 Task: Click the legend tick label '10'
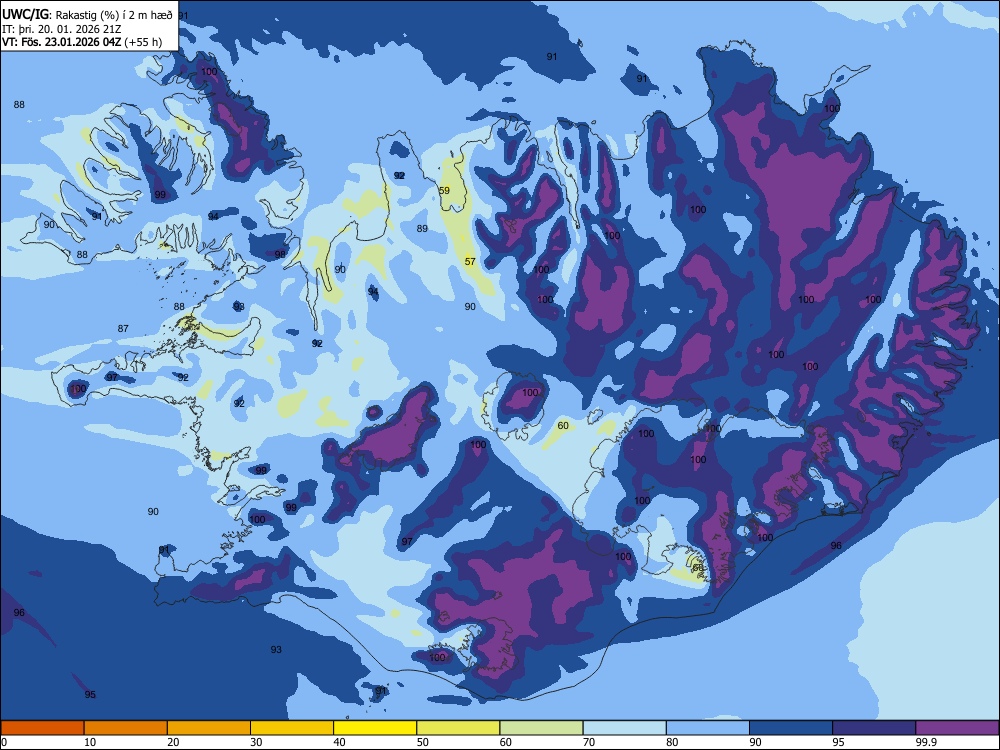click(x=90, y=742)
